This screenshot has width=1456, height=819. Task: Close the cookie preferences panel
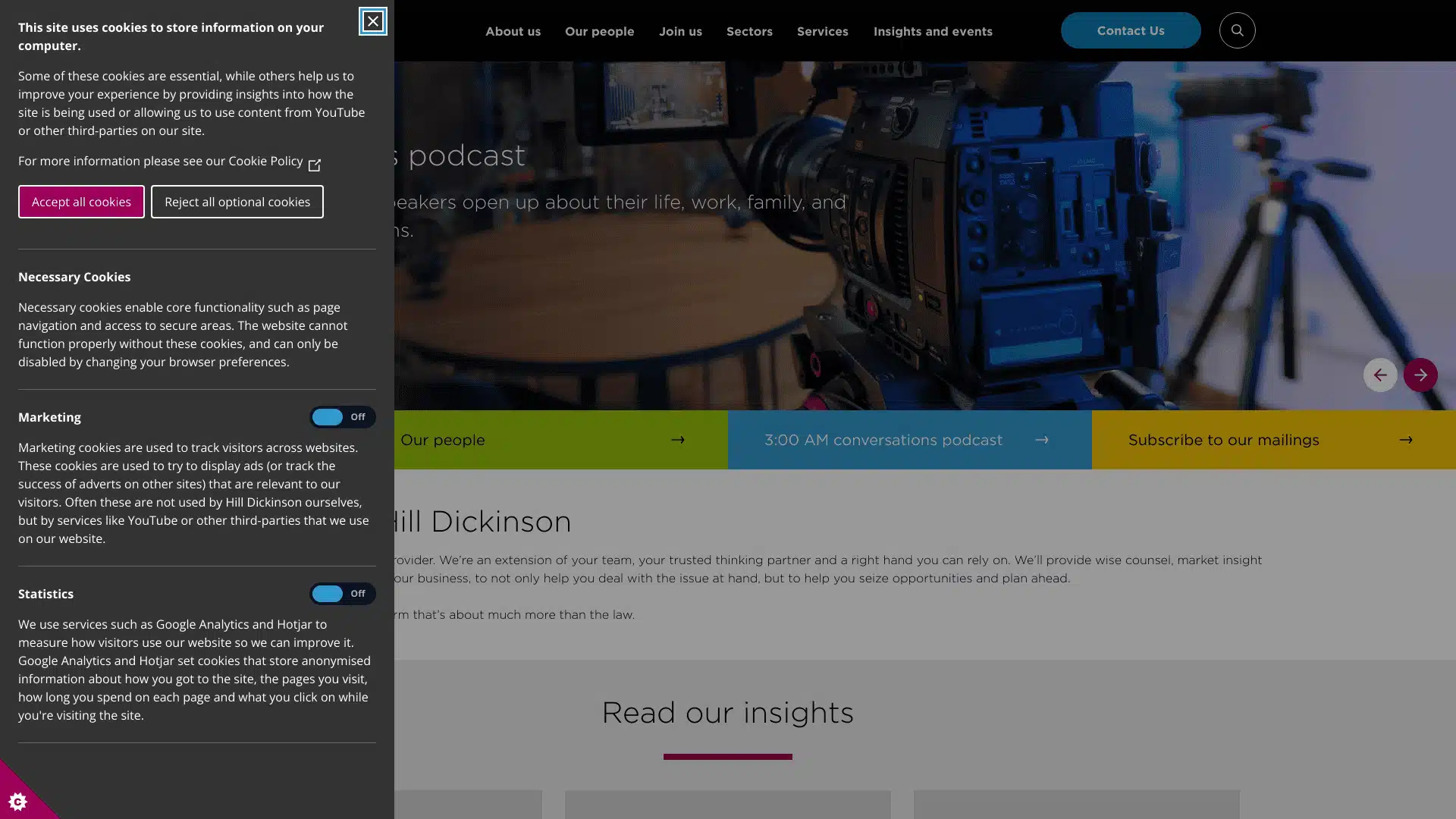click(x=372, y=21)
